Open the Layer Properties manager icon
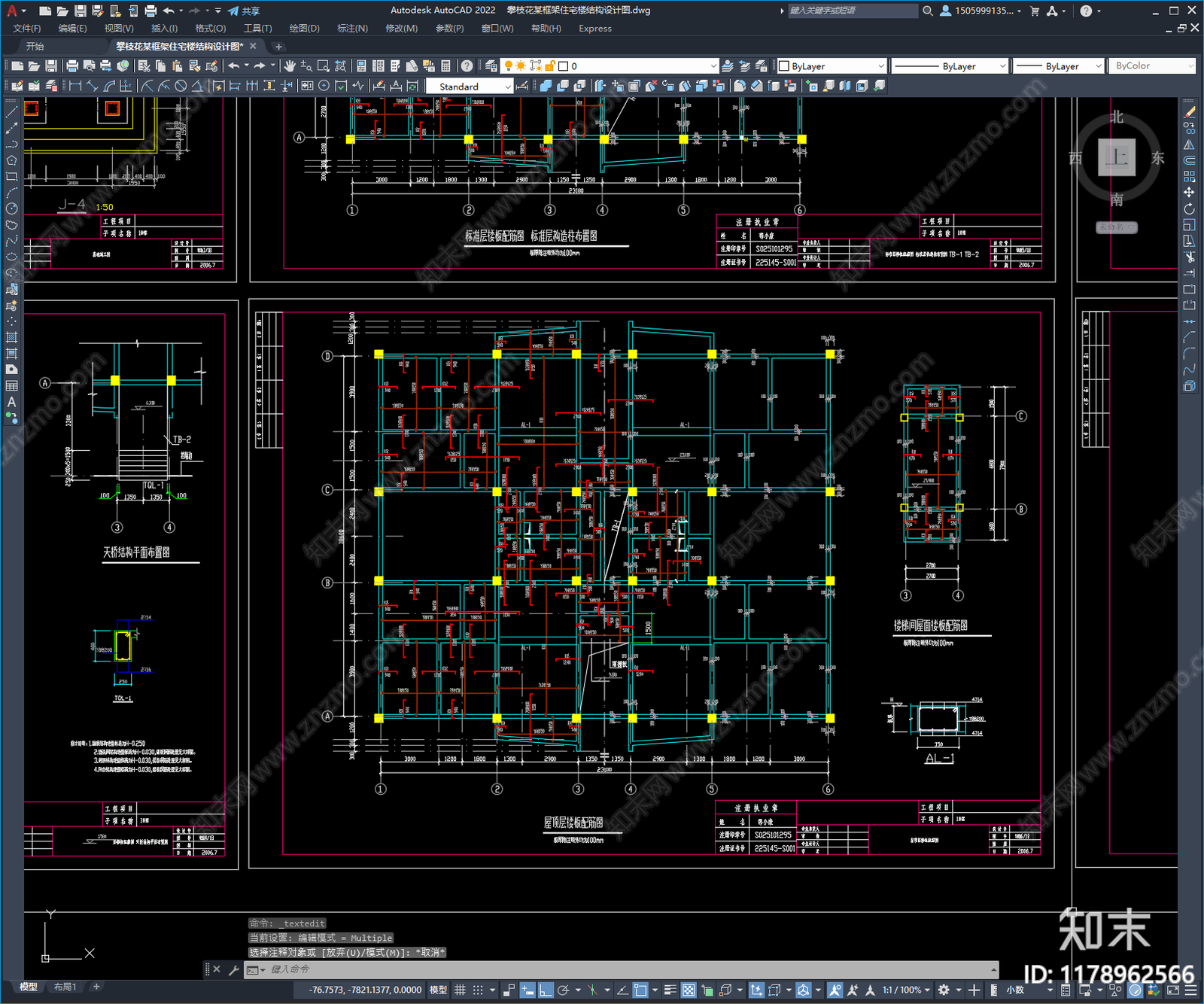The height and width of the screenshot is (1004, 1204). (x=491, y=66)
